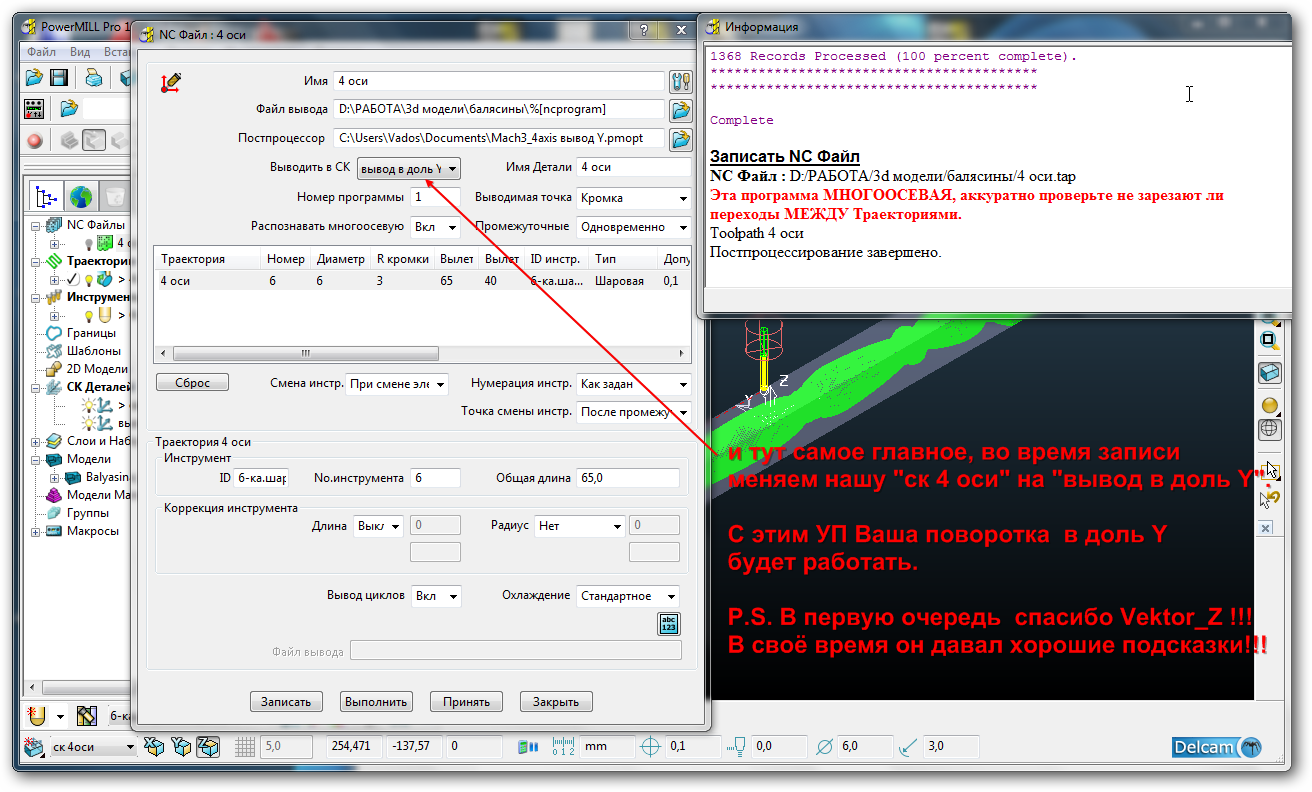Open the globe browser tab in explorer pane

coord(80,195)
